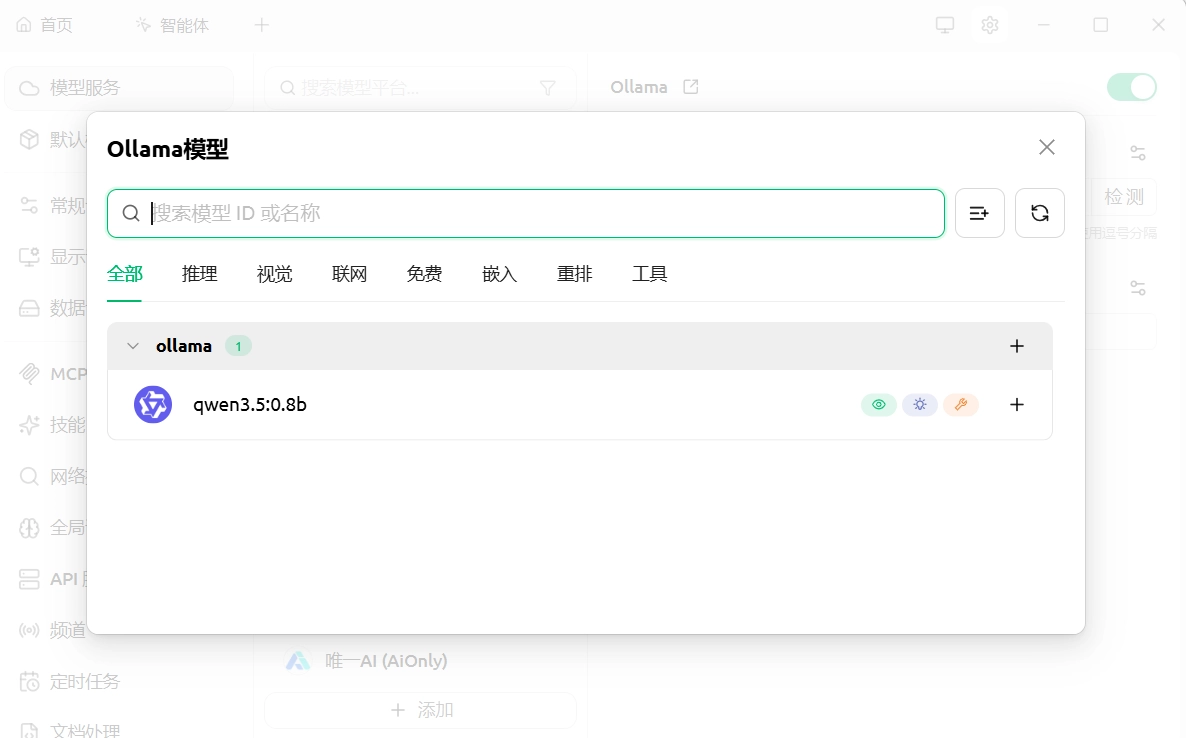This screenshot has height=738, width=1186.
Task: Open settings gear in title bar
Action: click(x=990, y=25)
